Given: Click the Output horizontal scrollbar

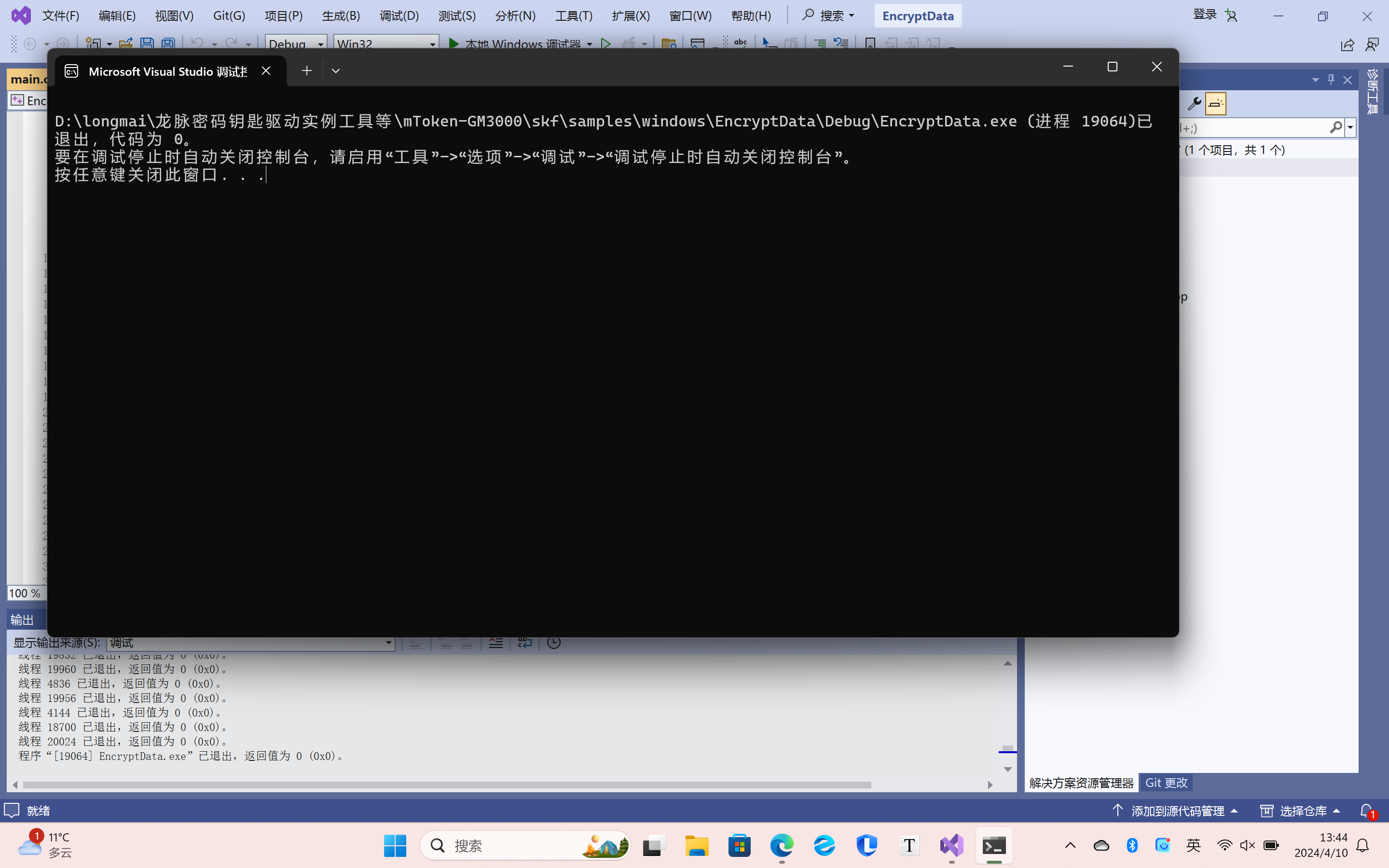Looking at the screenshot, I should [447, 785].
